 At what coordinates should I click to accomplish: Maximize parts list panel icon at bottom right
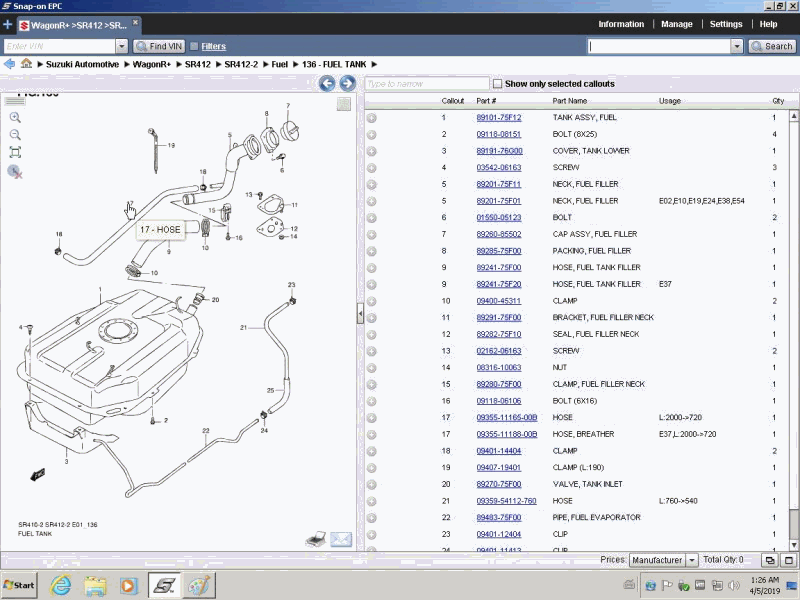coord(789,560)
